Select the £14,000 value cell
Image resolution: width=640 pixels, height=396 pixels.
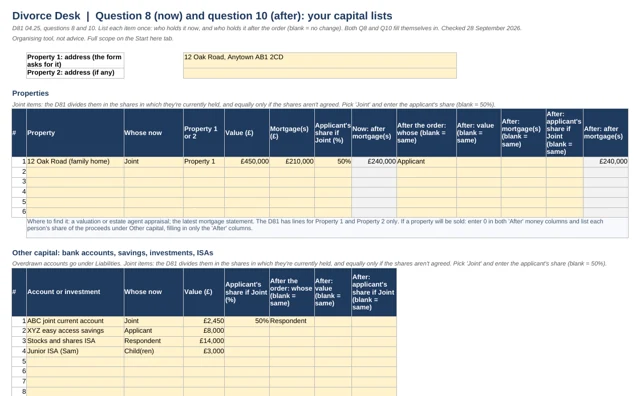point(204,341)
